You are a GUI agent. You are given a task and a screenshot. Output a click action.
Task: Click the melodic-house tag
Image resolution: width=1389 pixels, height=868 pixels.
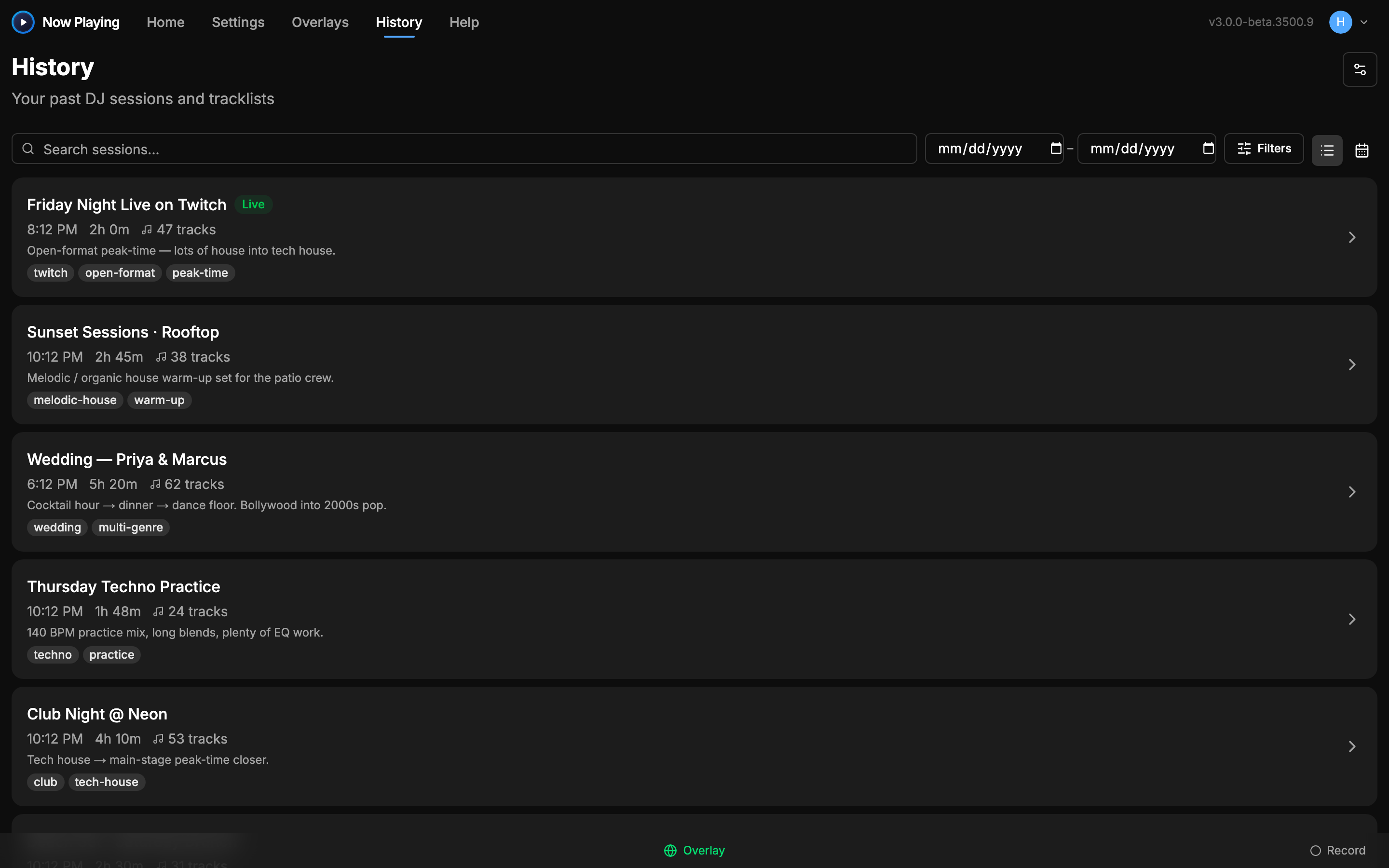point(75,400)
